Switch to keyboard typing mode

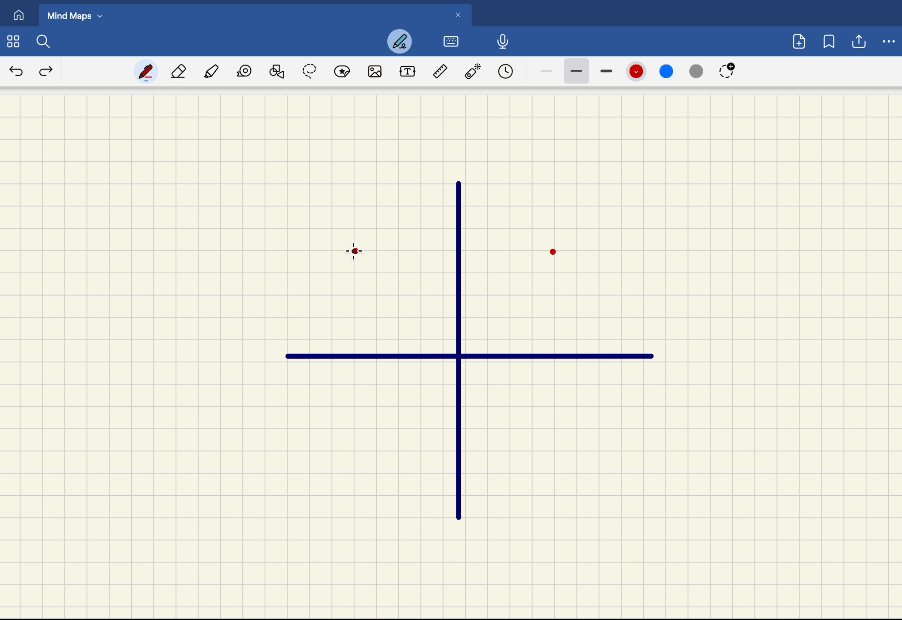[x=451, y=42]
